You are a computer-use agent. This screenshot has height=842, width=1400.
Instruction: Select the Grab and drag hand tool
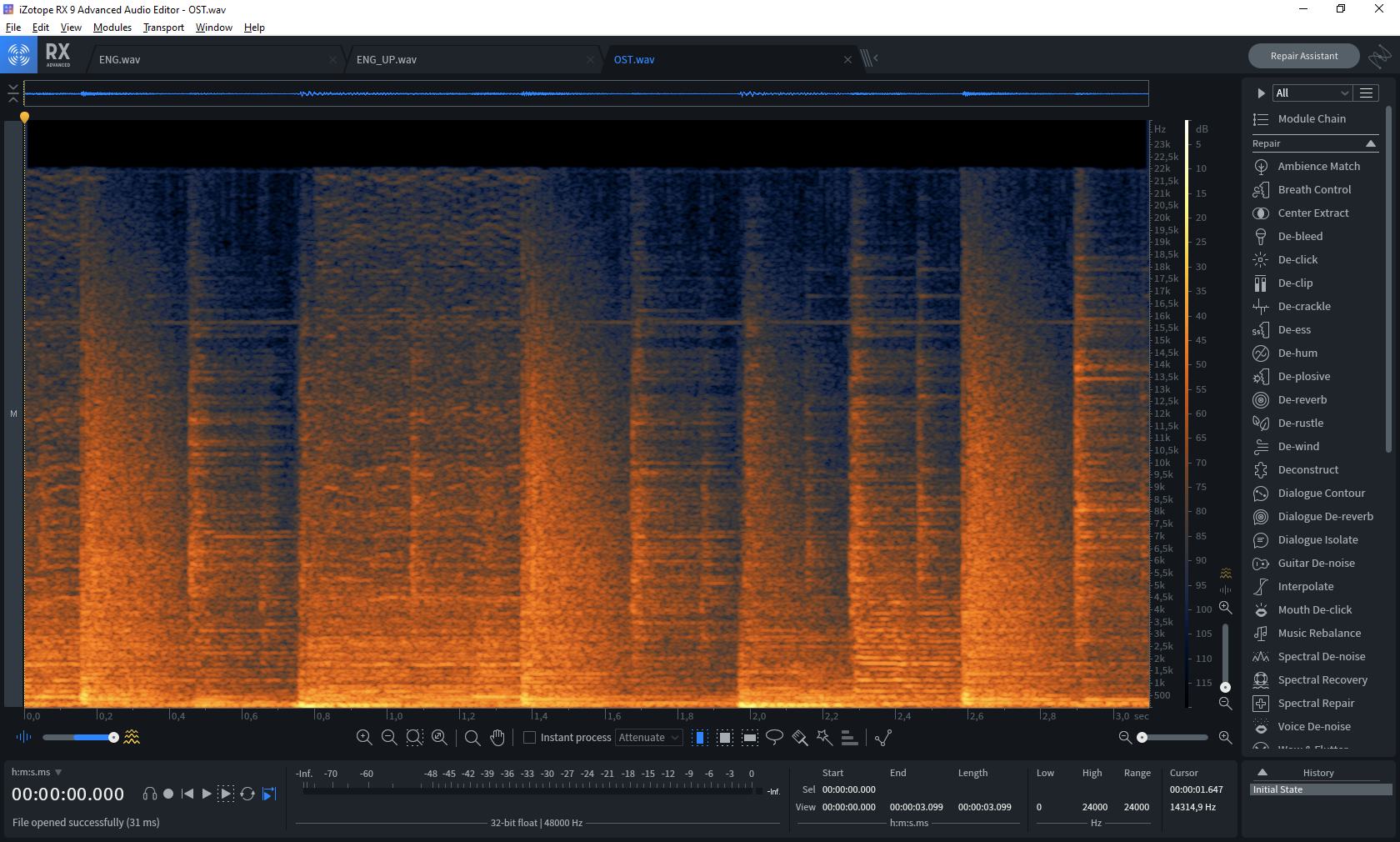pos(497,738)
